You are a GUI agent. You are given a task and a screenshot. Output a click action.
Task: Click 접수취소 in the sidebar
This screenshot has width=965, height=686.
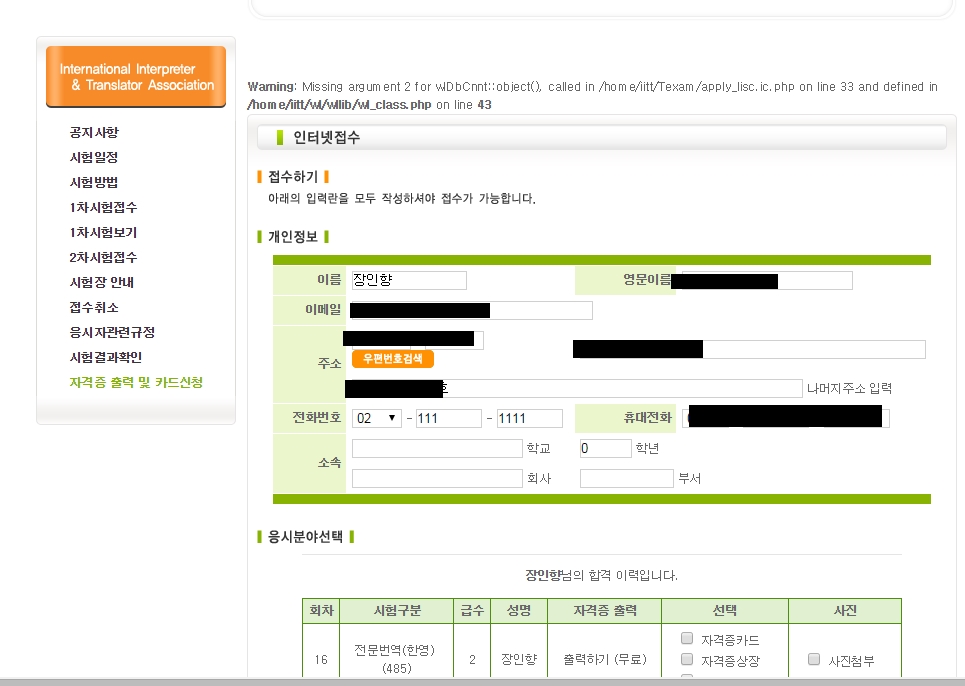94,308
